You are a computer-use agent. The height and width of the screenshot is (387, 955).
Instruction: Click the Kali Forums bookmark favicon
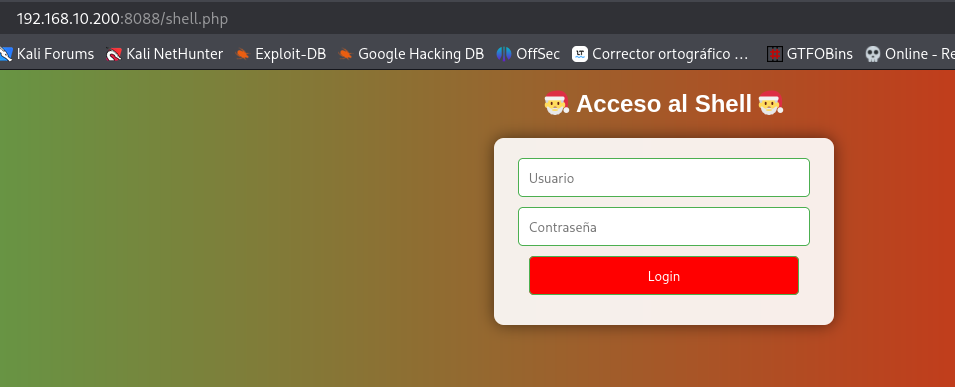coord(5,54)
